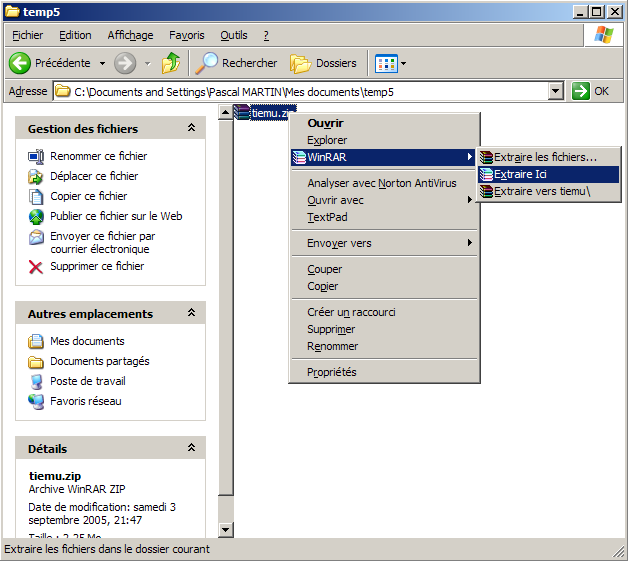
Task: Open Propriétés from context menu
Action: click(384, 372)
